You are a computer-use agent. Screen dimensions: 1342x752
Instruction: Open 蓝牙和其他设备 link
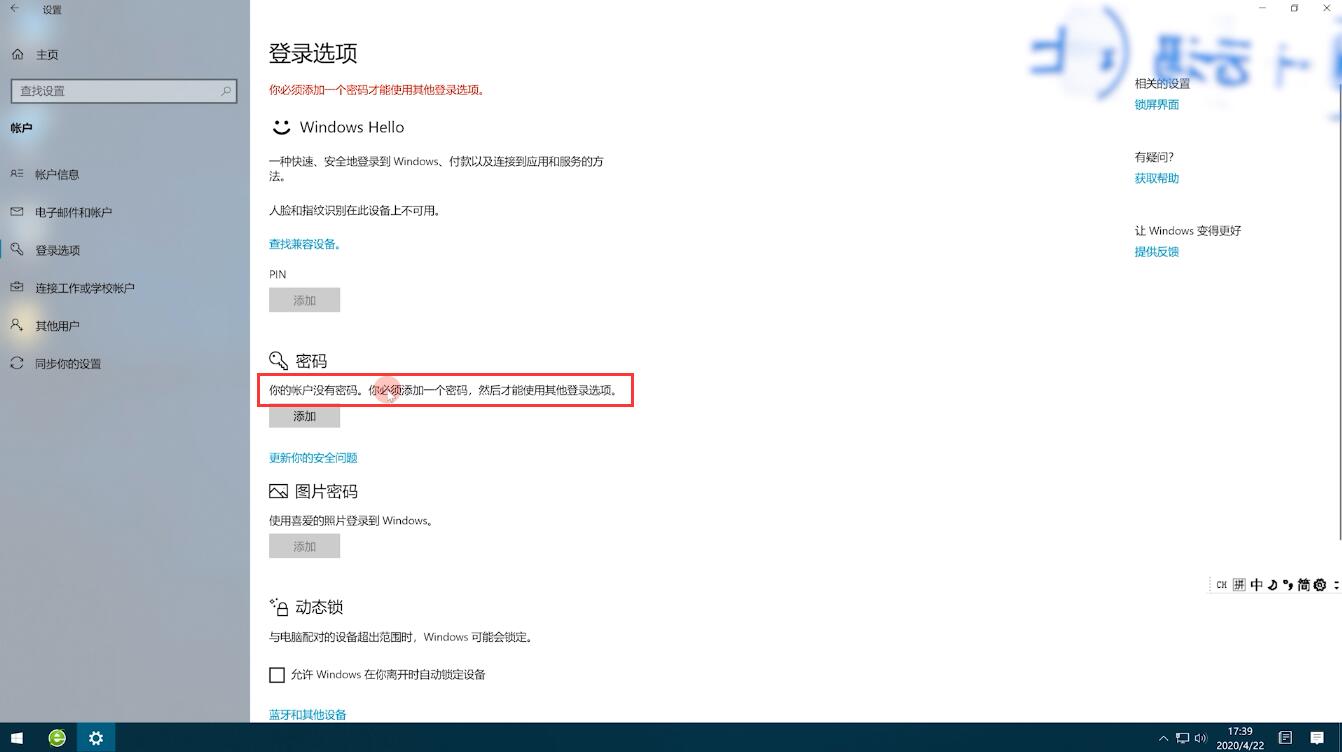308,715
